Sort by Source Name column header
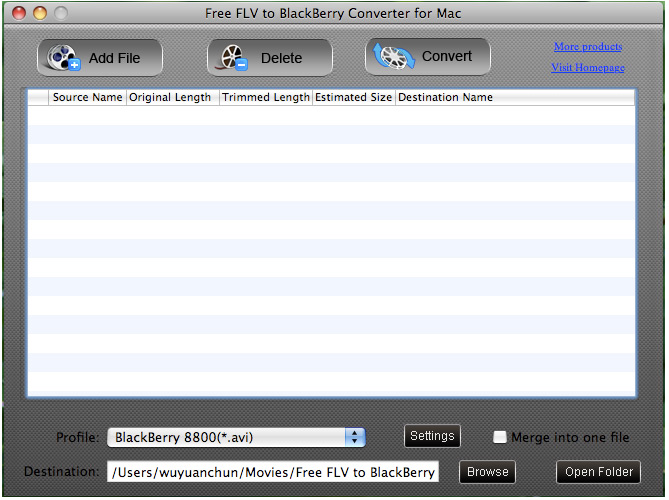This screenshot has width=669, height=500. [87, 98]
